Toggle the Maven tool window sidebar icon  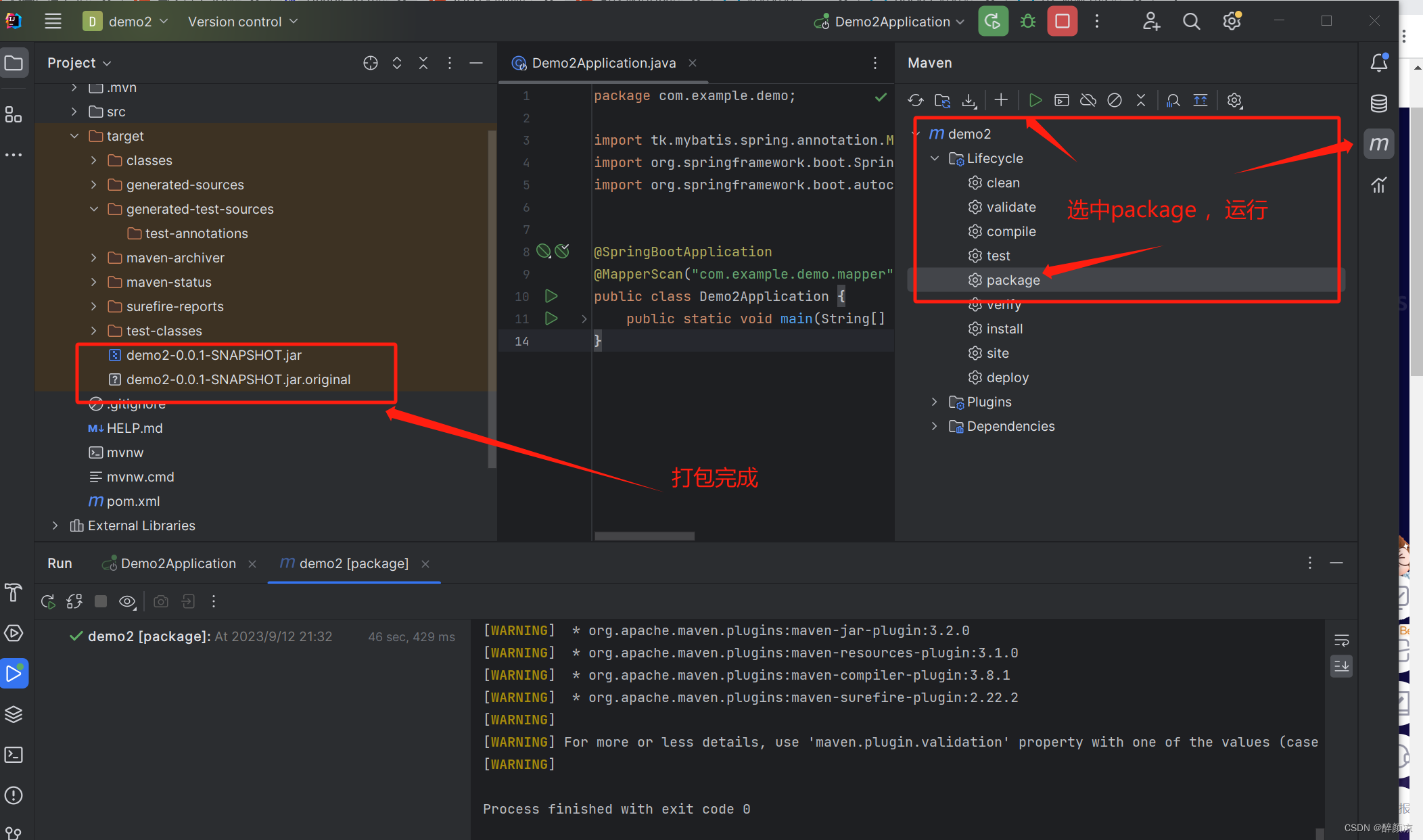click(x=1378, y=144)
